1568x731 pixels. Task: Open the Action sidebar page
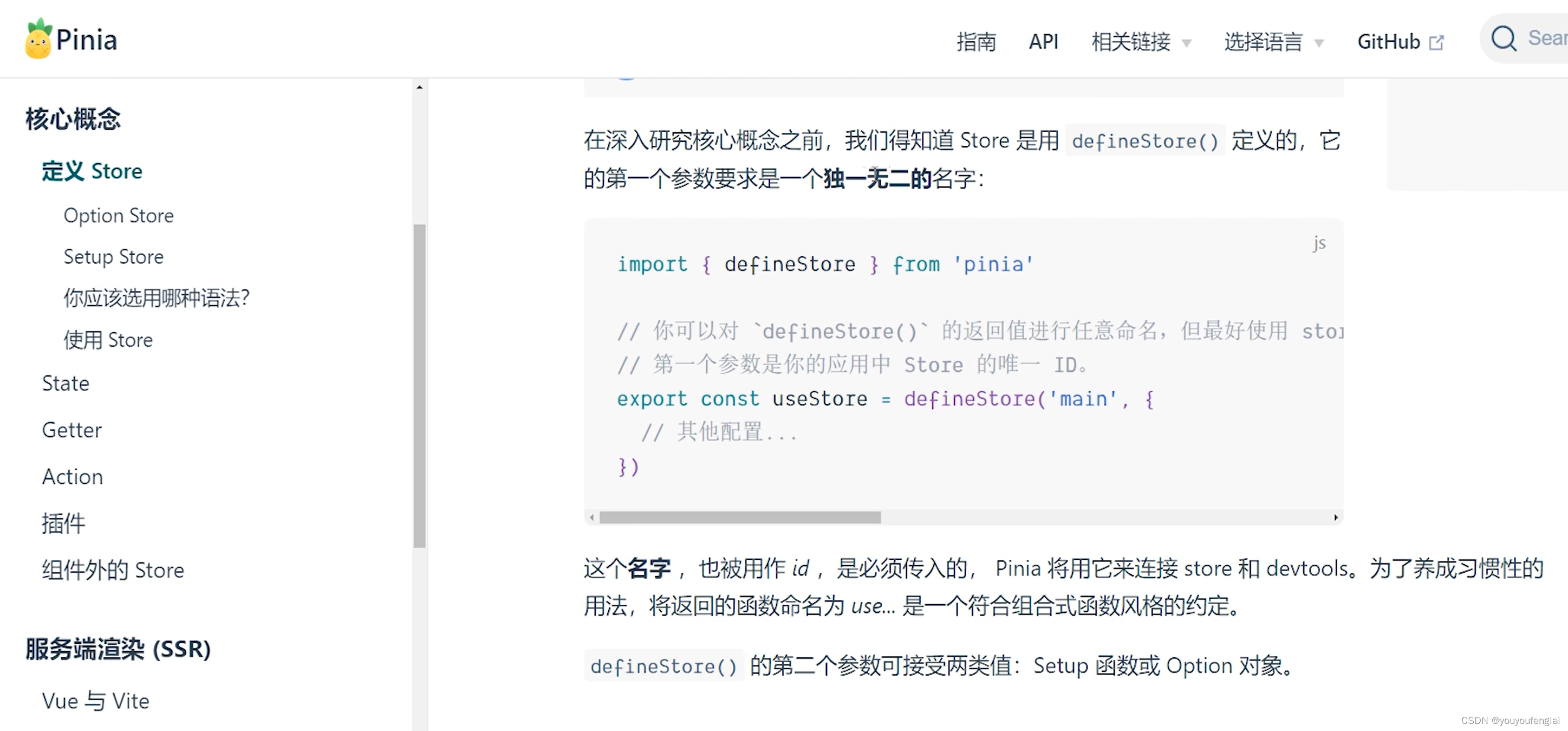[x=73, y=476]
